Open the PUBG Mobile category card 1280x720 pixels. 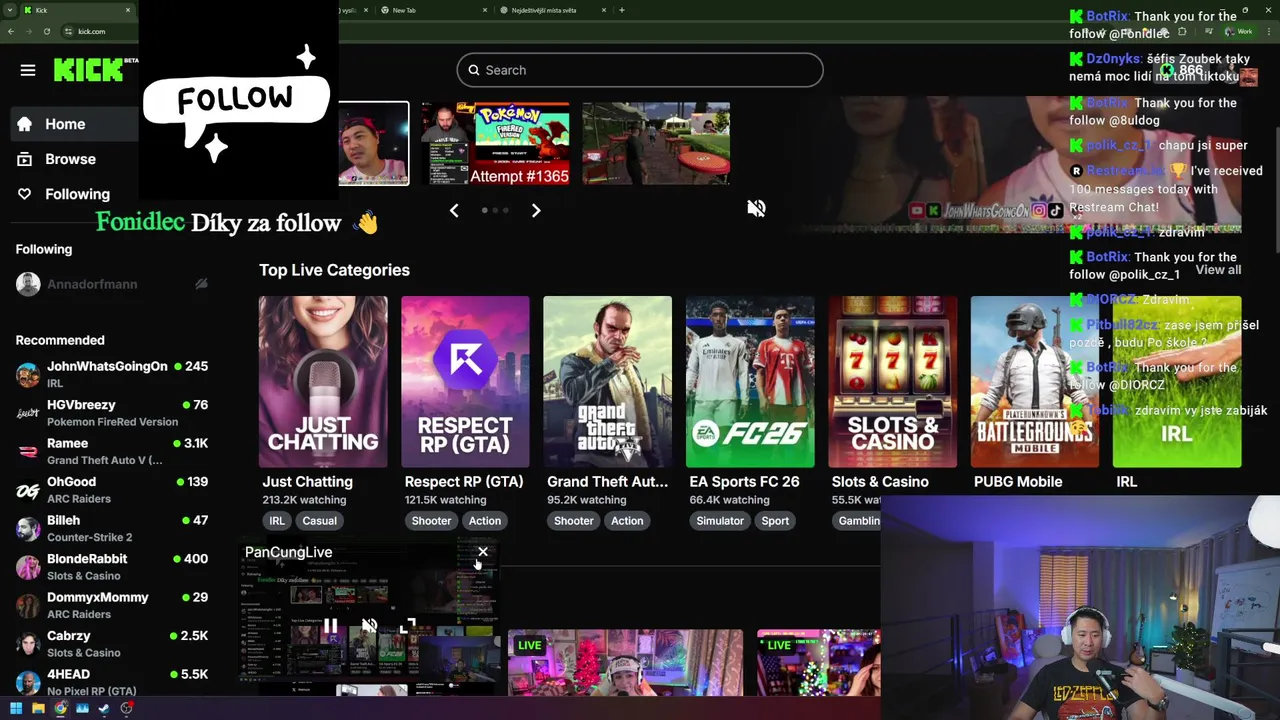1035,381
